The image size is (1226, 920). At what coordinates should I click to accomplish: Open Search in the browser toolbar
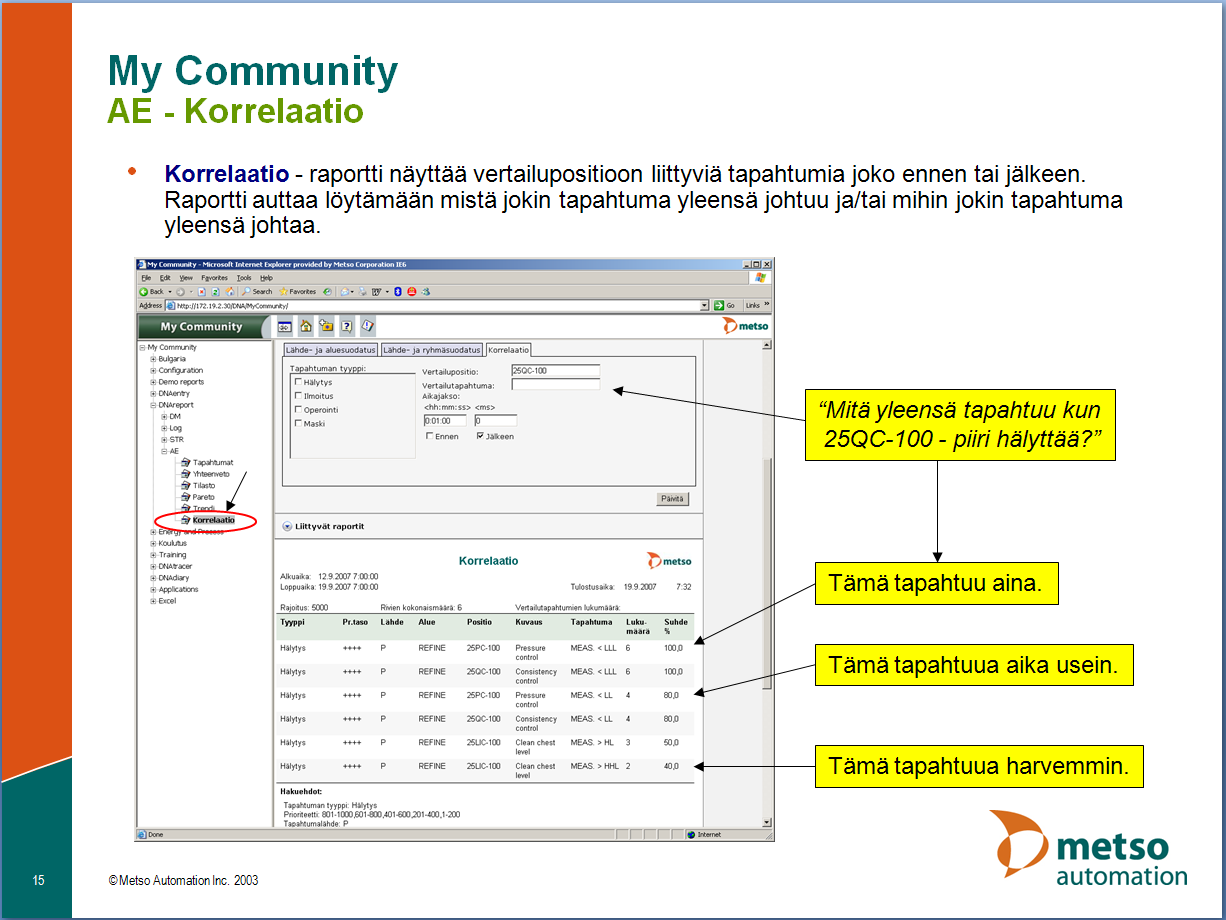[257, 291]
